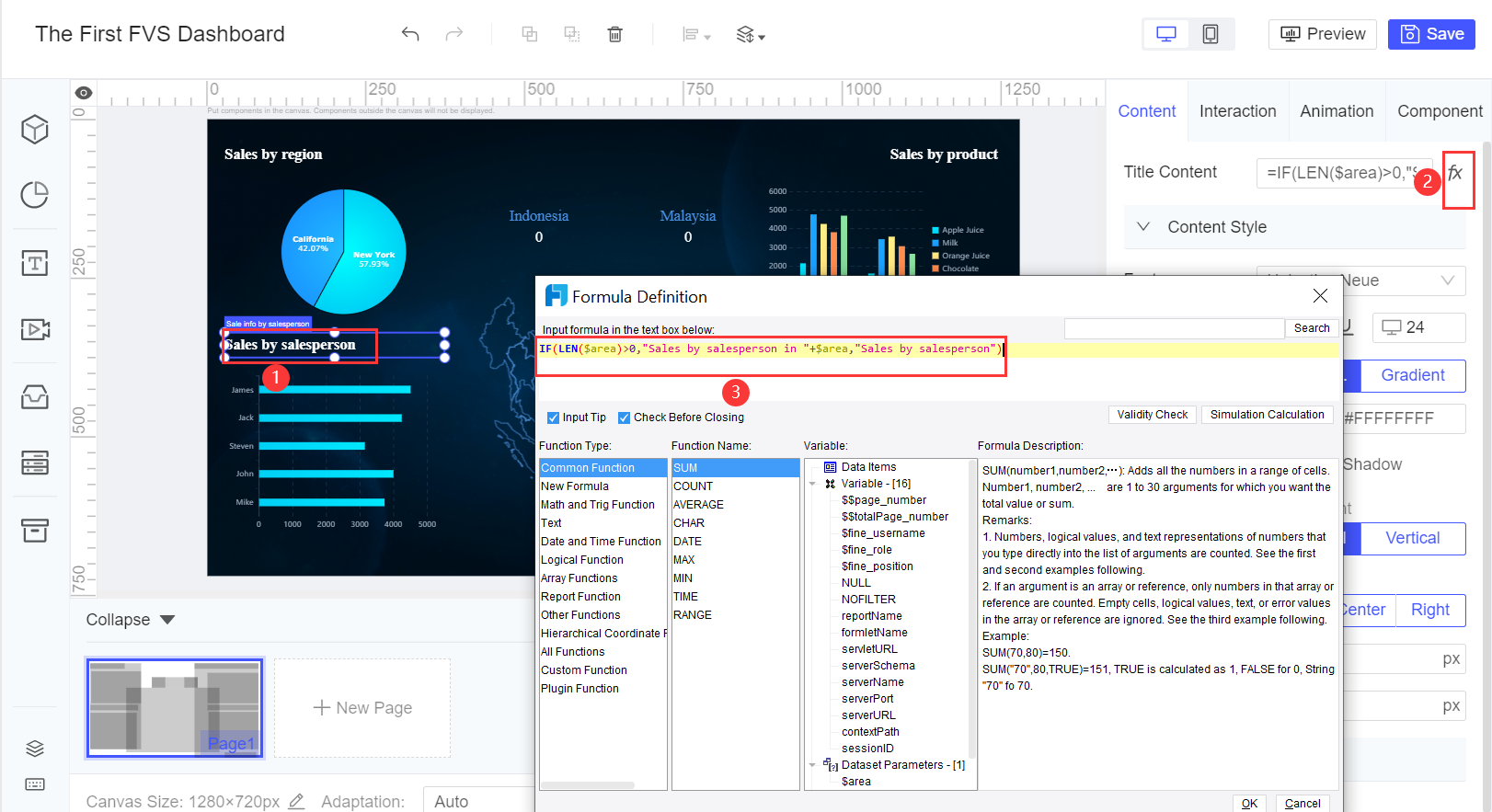This screenshot has width=1492, height=812.
Task: Toggle Check Before Closing checkbox
Action: [x=624, y=417]
